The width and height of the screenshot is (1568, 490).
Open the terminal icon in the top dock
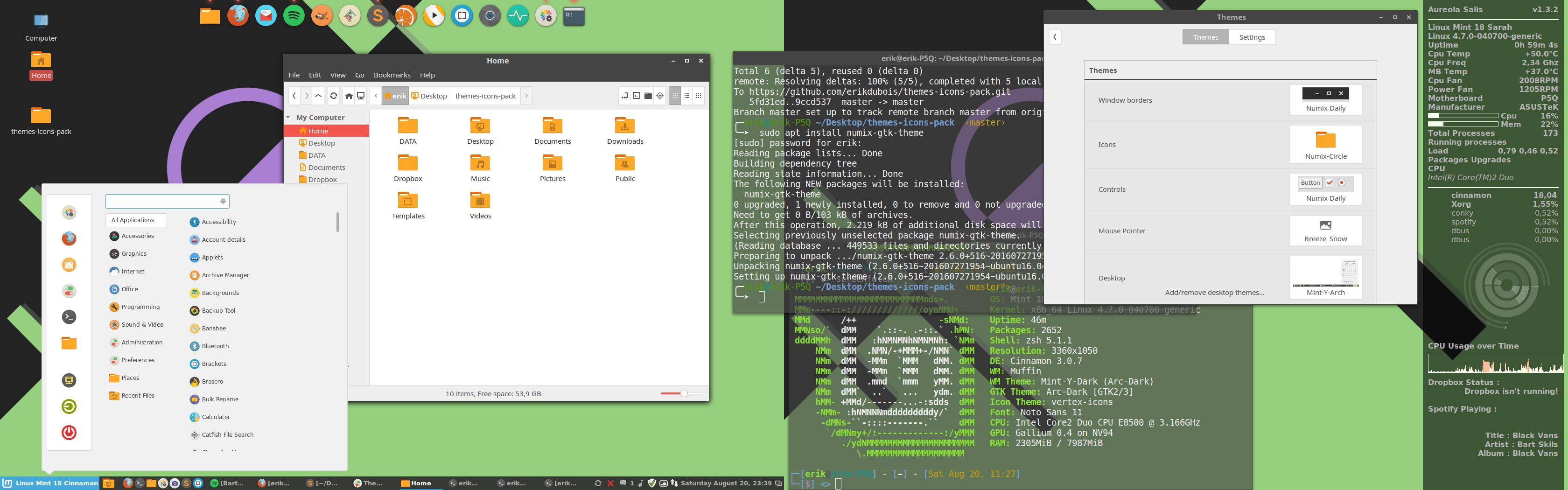(x=574, y=15)
